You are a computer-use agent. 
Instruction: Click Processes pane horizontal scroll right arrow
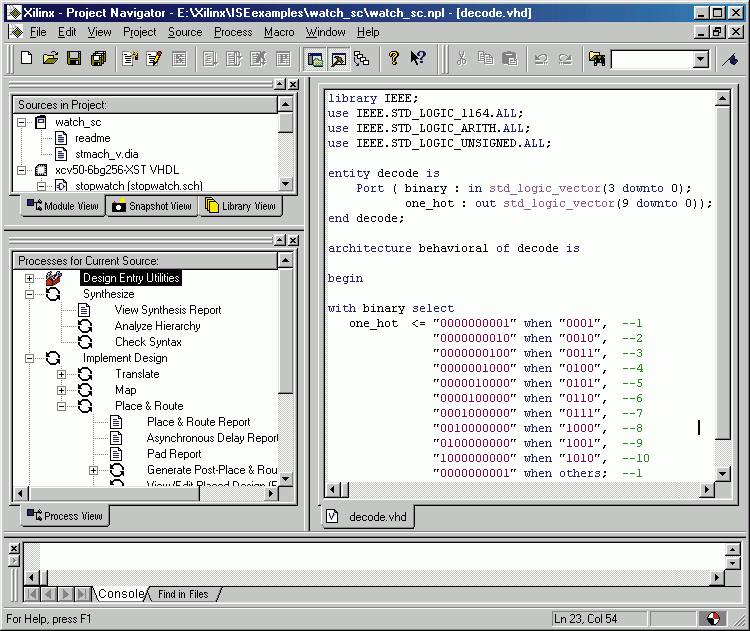(271, 493)
